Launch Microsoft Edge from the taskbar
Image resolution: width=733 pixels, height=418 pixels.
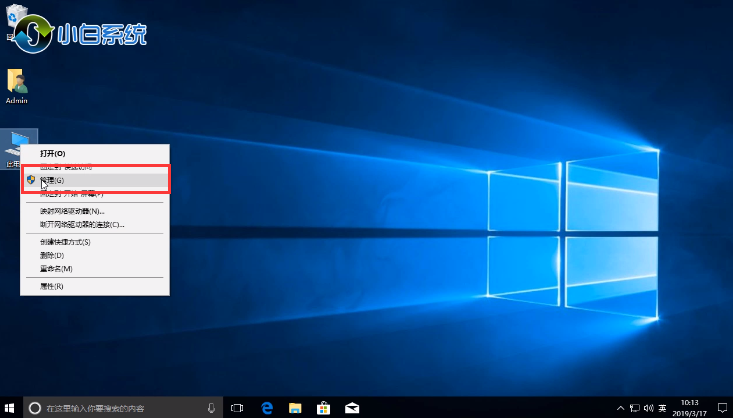click(x=267, y=408)
